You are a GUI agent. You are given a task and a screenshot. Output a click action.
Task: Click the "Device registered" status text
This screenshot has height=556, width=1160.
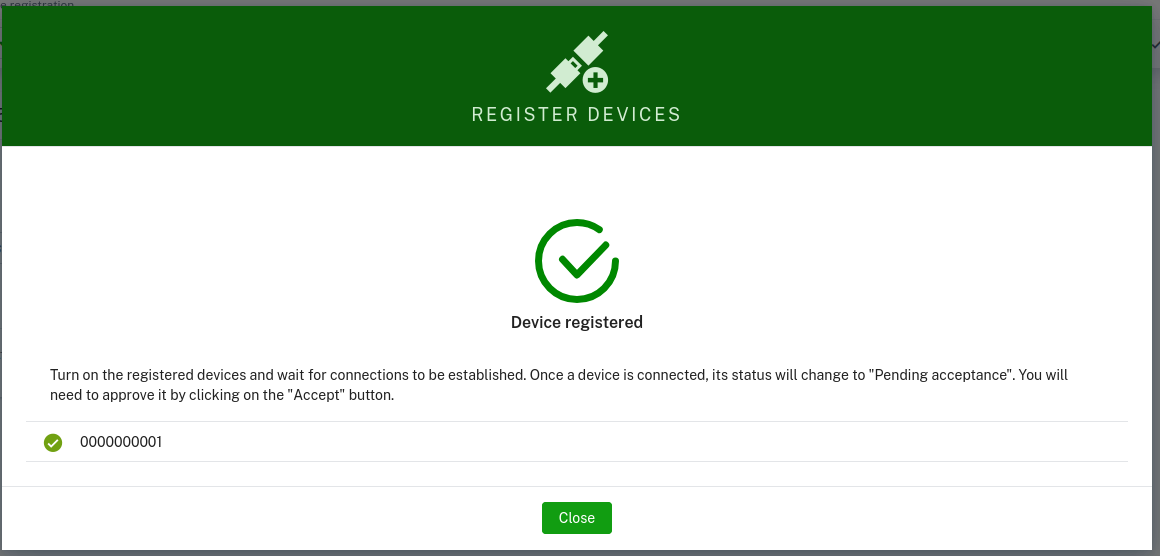coord(576,322)
